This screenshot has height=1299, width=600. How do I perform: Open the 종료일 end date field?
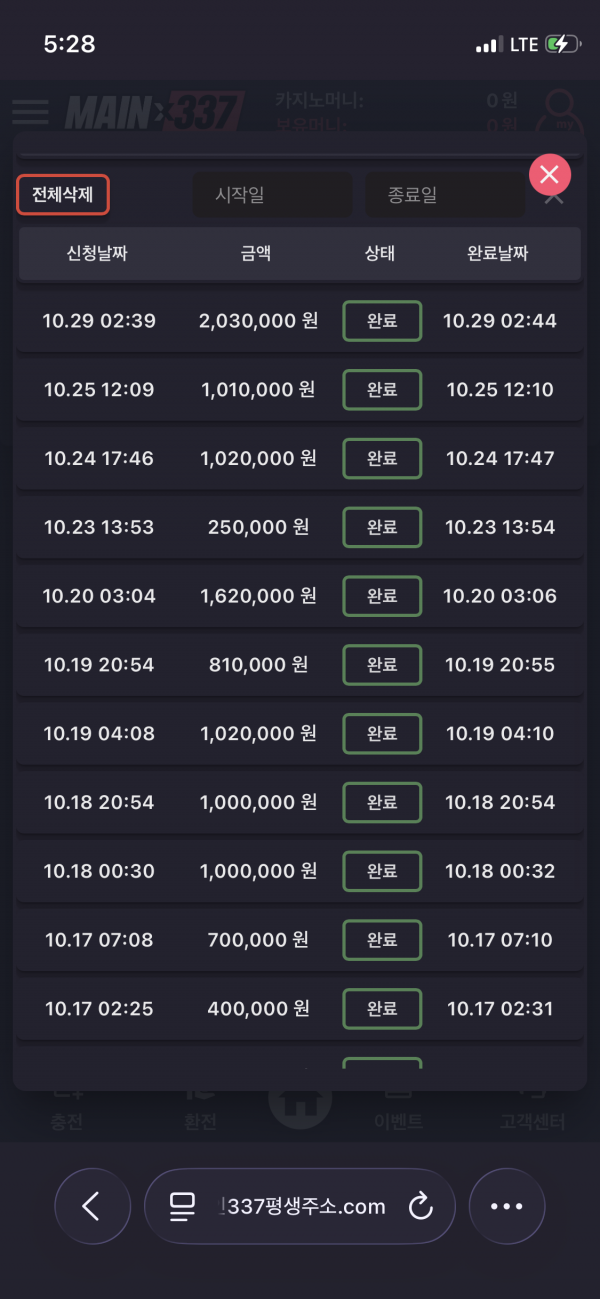coord(444,195)
